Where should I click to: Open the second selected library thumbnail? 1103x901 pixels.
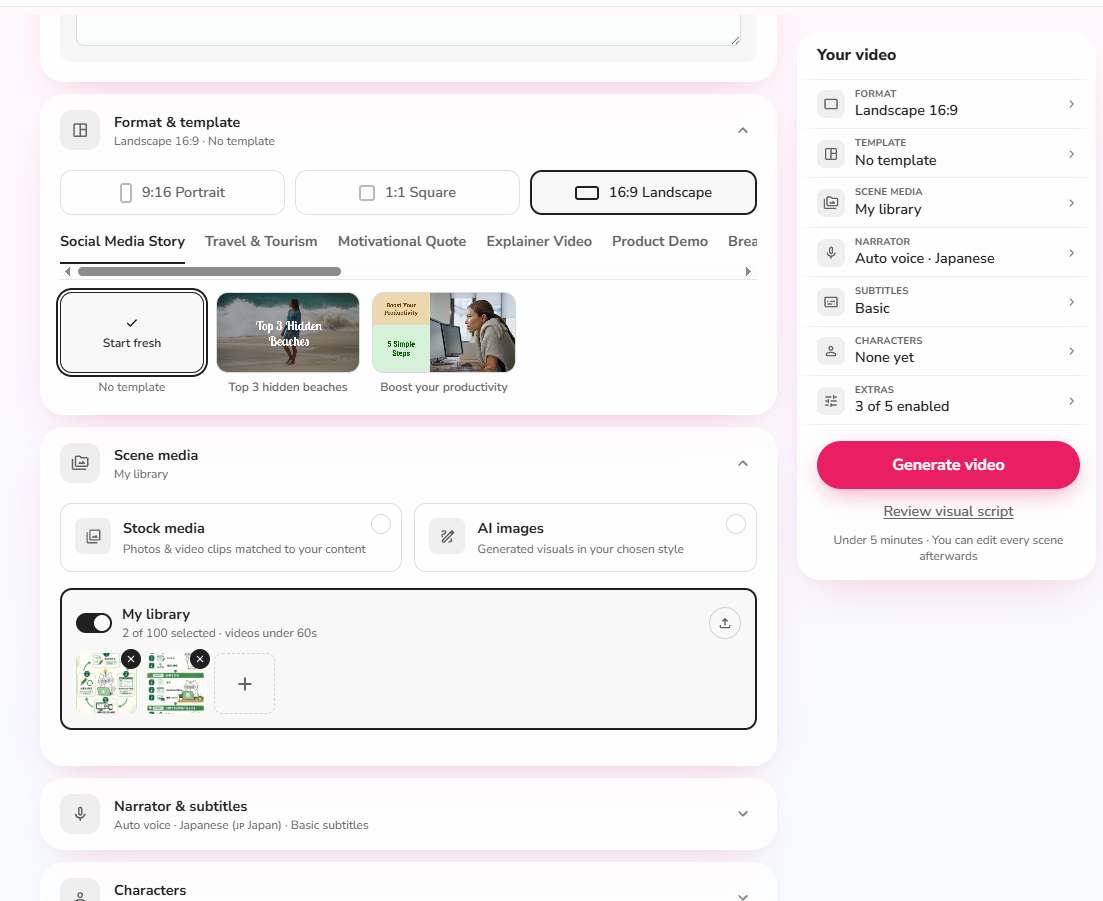click(x=175, y=684)
